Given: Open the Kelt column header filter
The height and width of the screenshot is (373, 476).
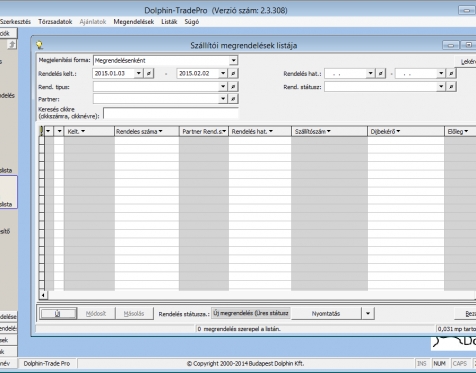Looking at the screenshot, I should tap(83, 131).
